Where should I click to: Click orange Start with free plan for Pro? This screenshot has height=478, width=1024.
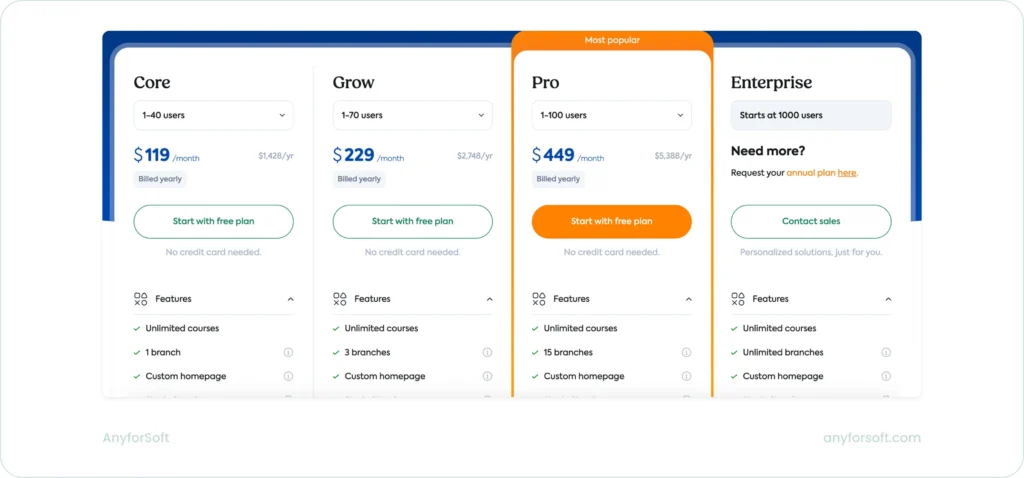point(611,221)
